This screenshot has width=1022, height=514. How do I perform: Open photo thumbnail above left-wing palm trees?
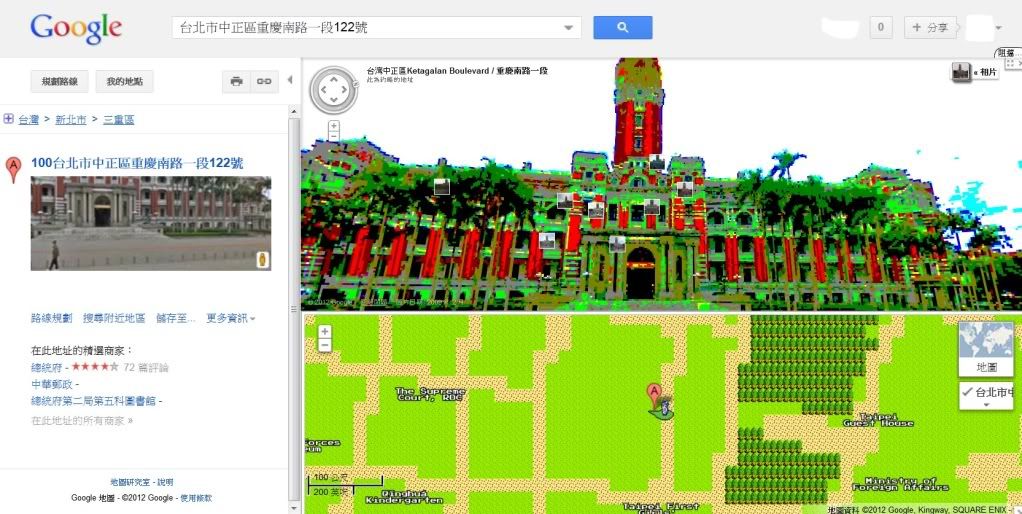442,187
